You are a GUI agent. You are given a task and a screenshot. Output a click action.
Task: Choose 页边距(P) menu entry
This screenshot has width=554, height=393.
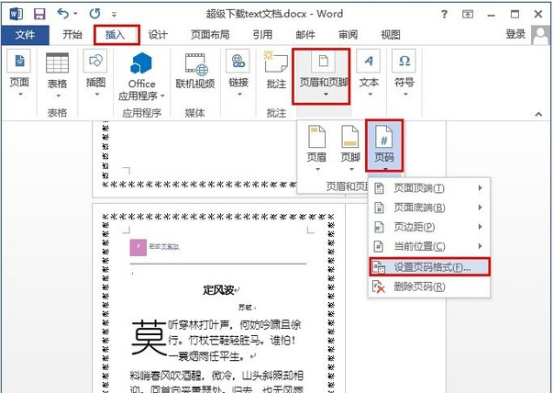coord(429,227)
